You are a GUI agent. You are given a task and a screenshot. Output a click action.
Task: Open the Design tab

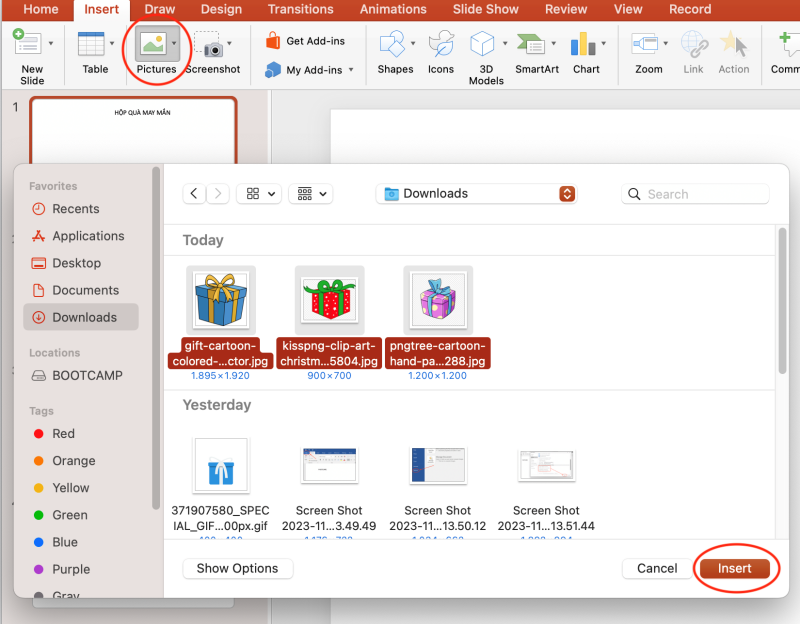(x=221, y=9)
